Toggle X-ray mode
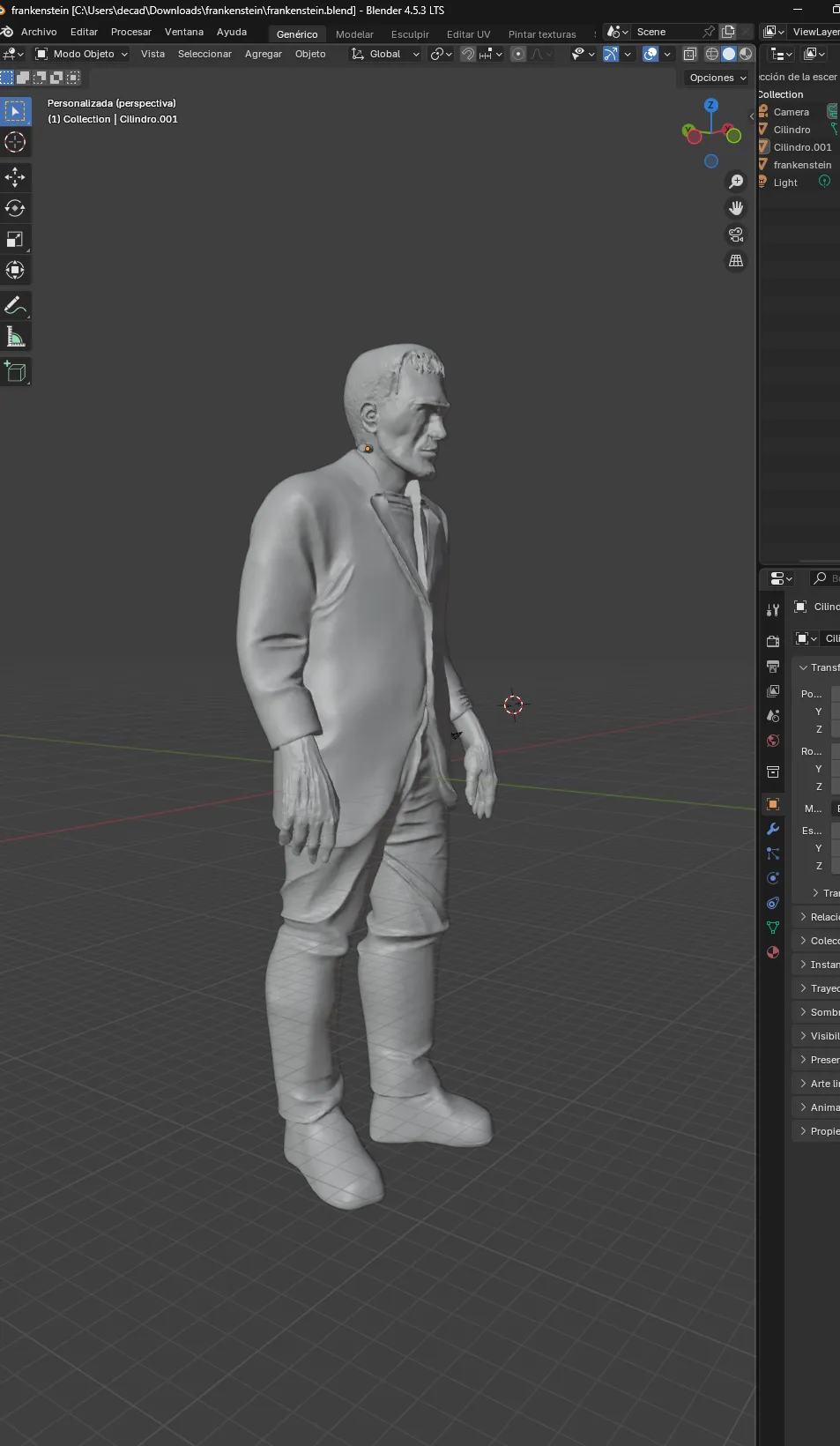The image size is (840, 1446). tap(690, 54)
